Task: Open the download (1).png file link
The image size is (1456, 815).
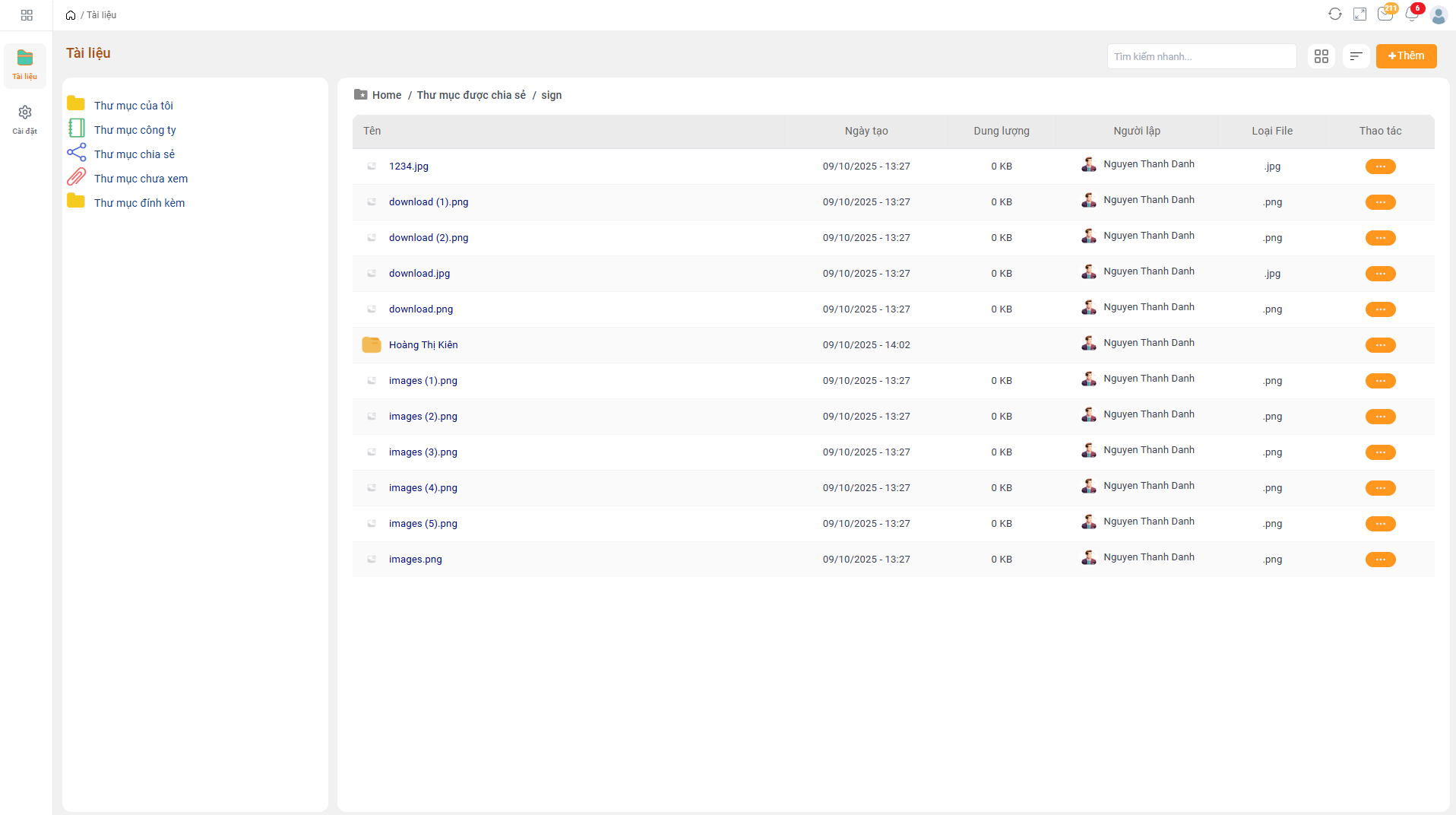Action: (x=429, y=202)
